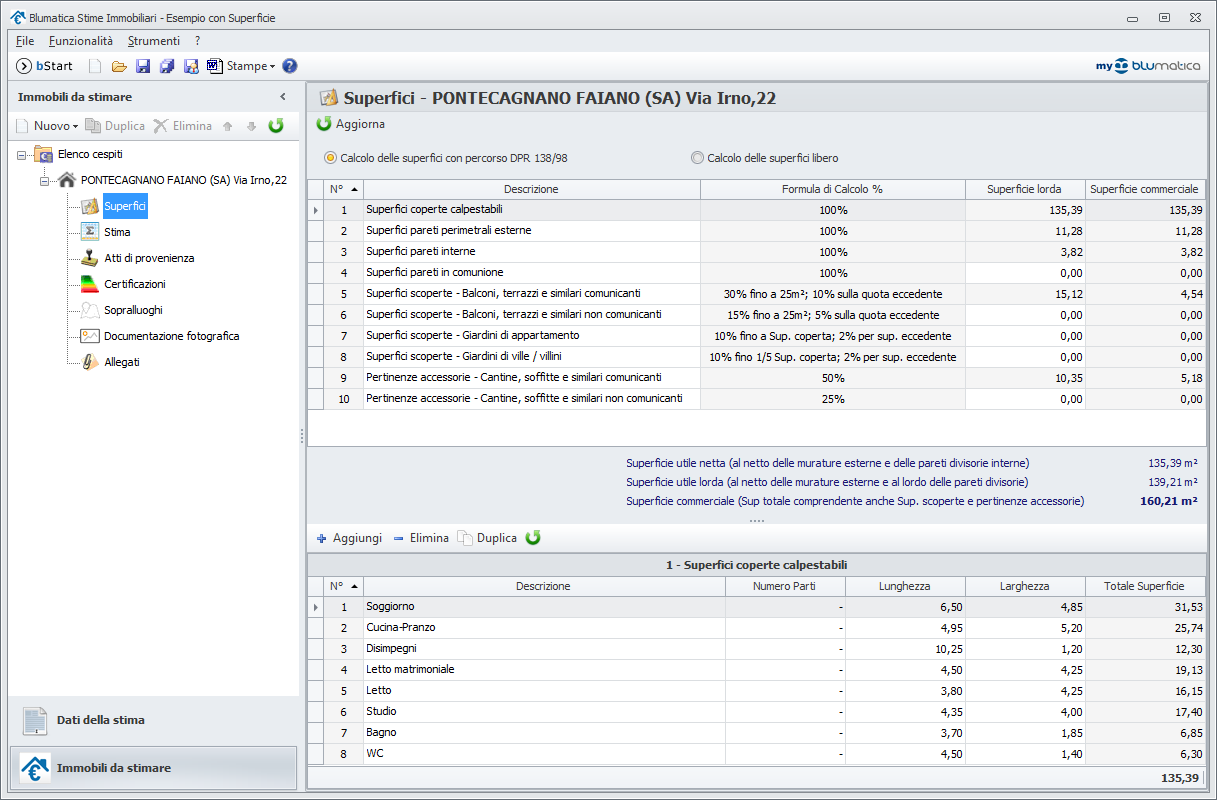Open the Stima tree item
This screenshot has width=1217, height=800.
click(117, 232)
